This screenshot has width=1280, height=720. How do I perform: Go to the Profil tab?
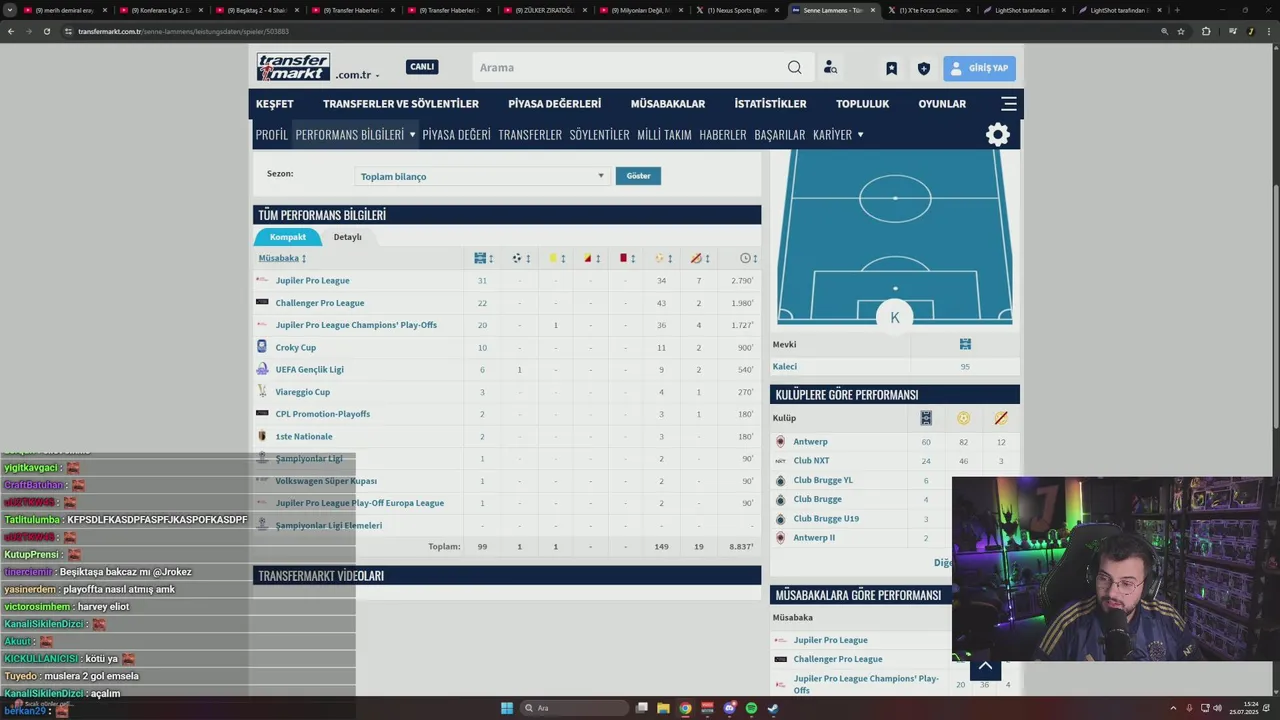[x=271, y=135]
